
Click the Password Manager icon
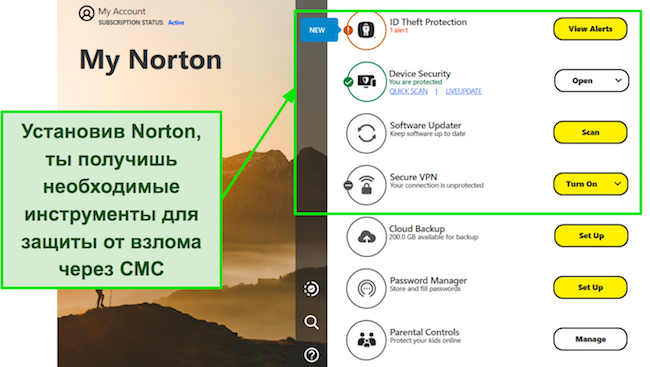[366, 288]
